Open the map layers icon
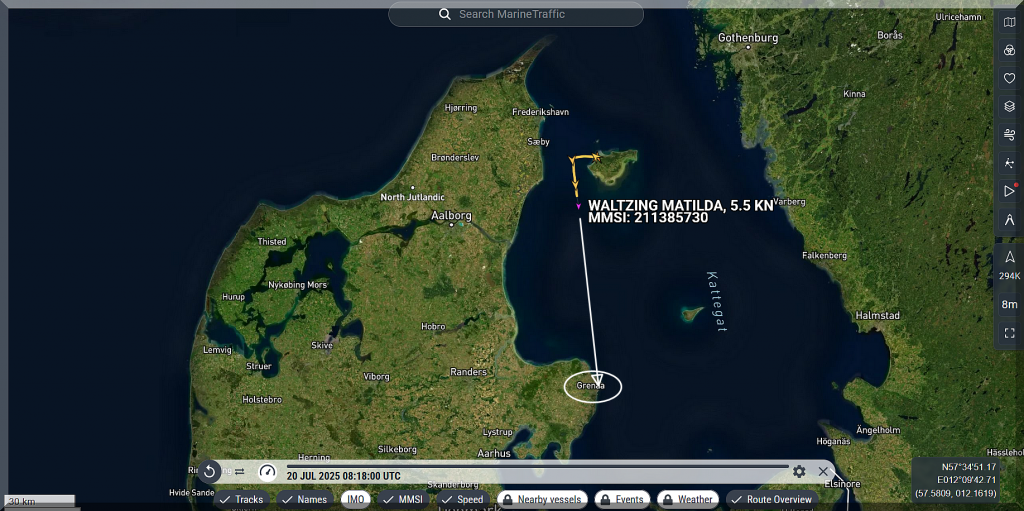This screenshot has height=511, width=1024. (1009, 106)
